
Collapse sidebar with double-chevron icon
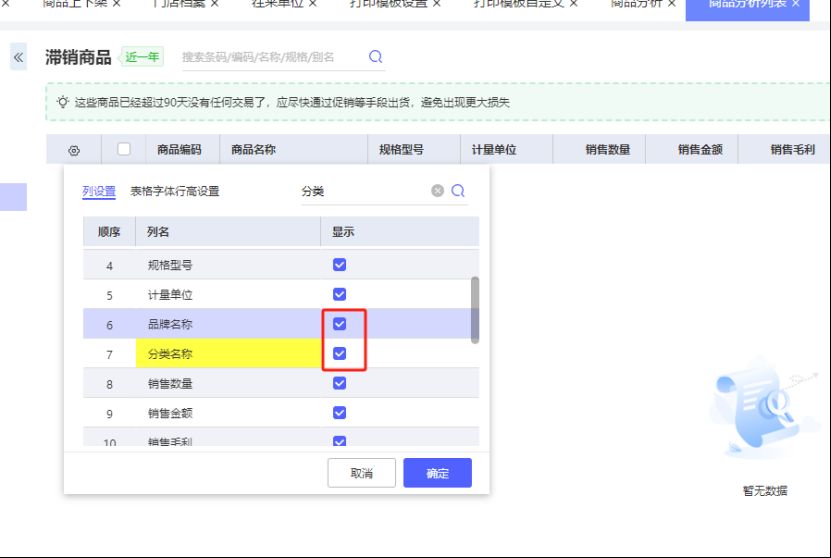pyautogui.click(x=18, y=58)
